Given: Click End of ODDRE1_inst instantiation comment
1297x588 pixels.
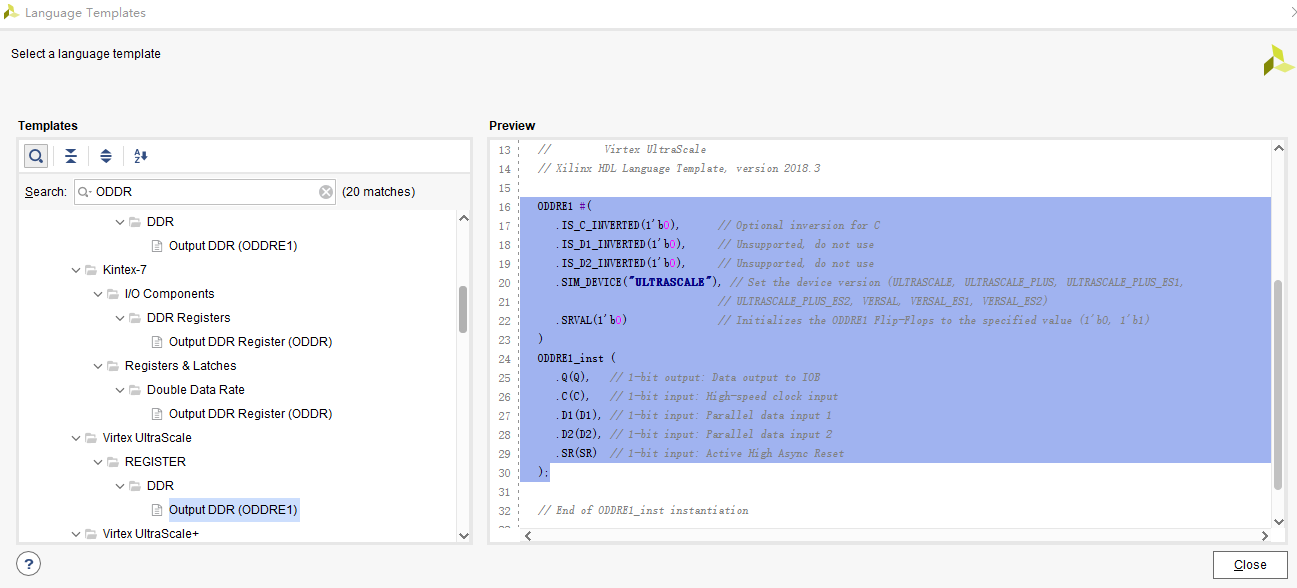Looking at the screenshot, I should tap(643, 510).
